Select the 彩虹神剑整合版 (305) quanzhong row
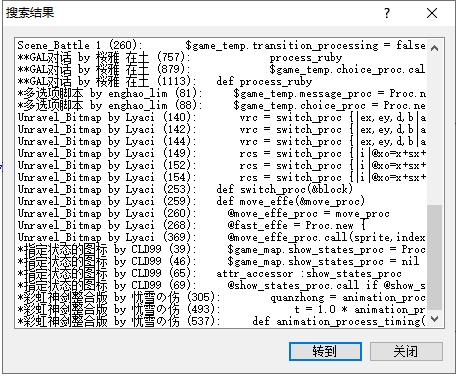Viewport: 458px width, 376px height. [x=221, y=297]
